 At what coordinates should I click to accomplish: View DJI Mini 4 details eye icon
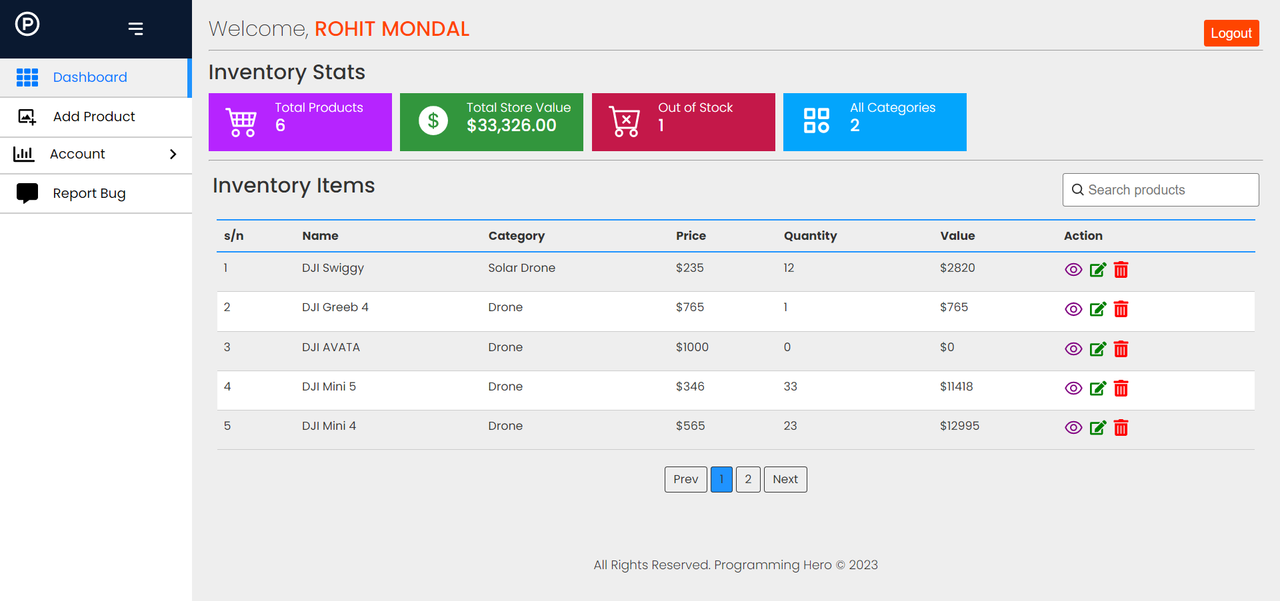[x=1073, y=428]
